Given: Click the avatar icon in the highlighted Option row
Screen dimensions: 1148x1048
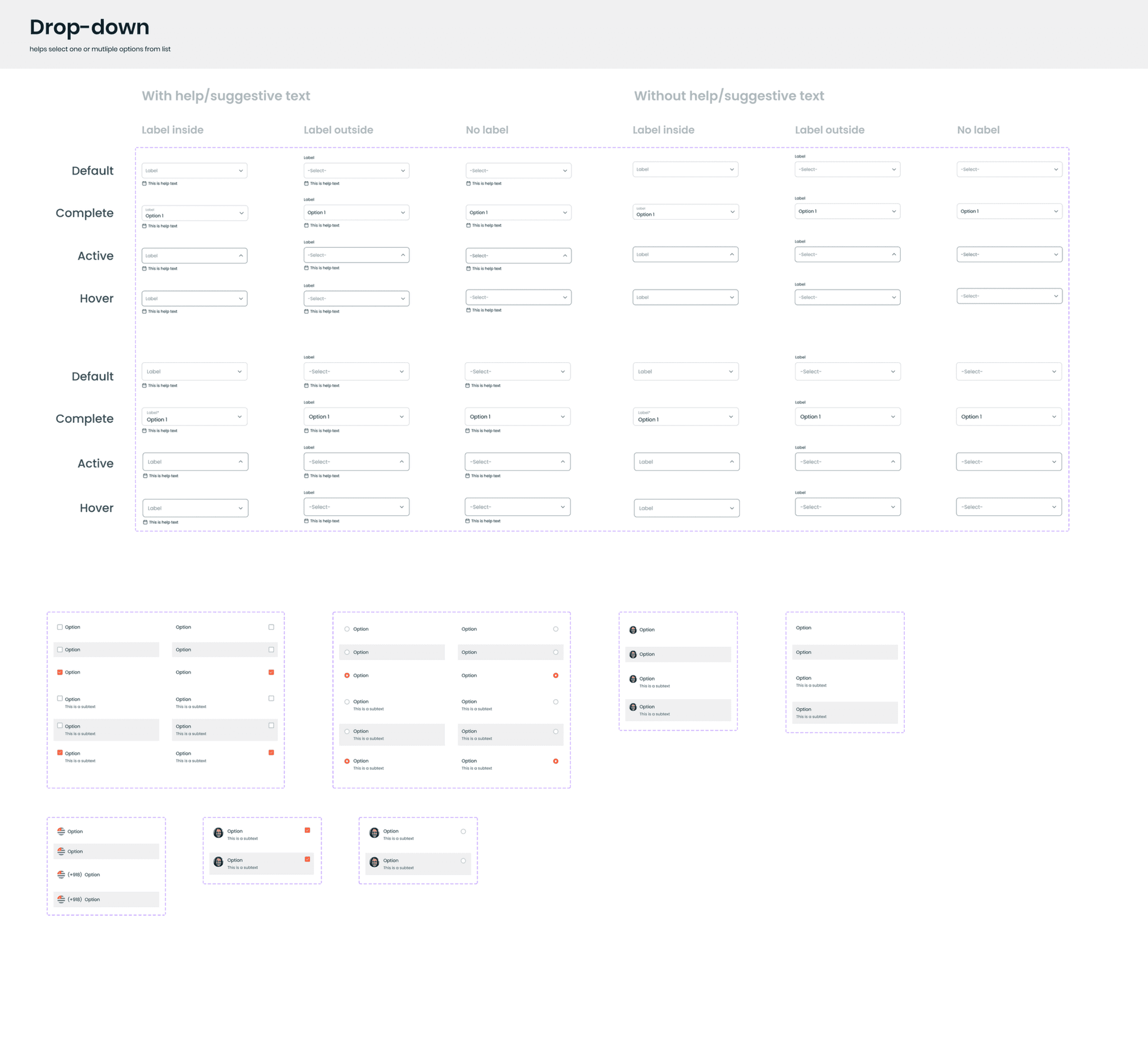Looking at the screenshot, I should tap(633, 654).
